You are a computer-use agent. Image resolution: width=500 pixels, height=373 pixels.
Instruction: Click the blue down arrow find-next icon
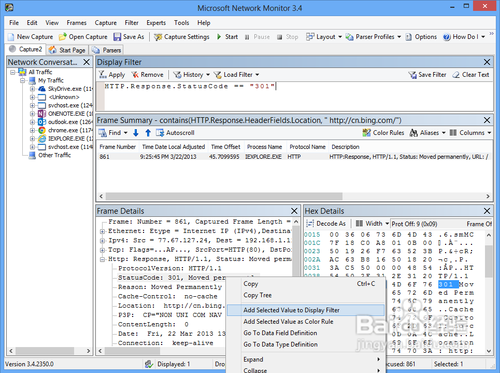pyautogui.click(x=136, y=133)
